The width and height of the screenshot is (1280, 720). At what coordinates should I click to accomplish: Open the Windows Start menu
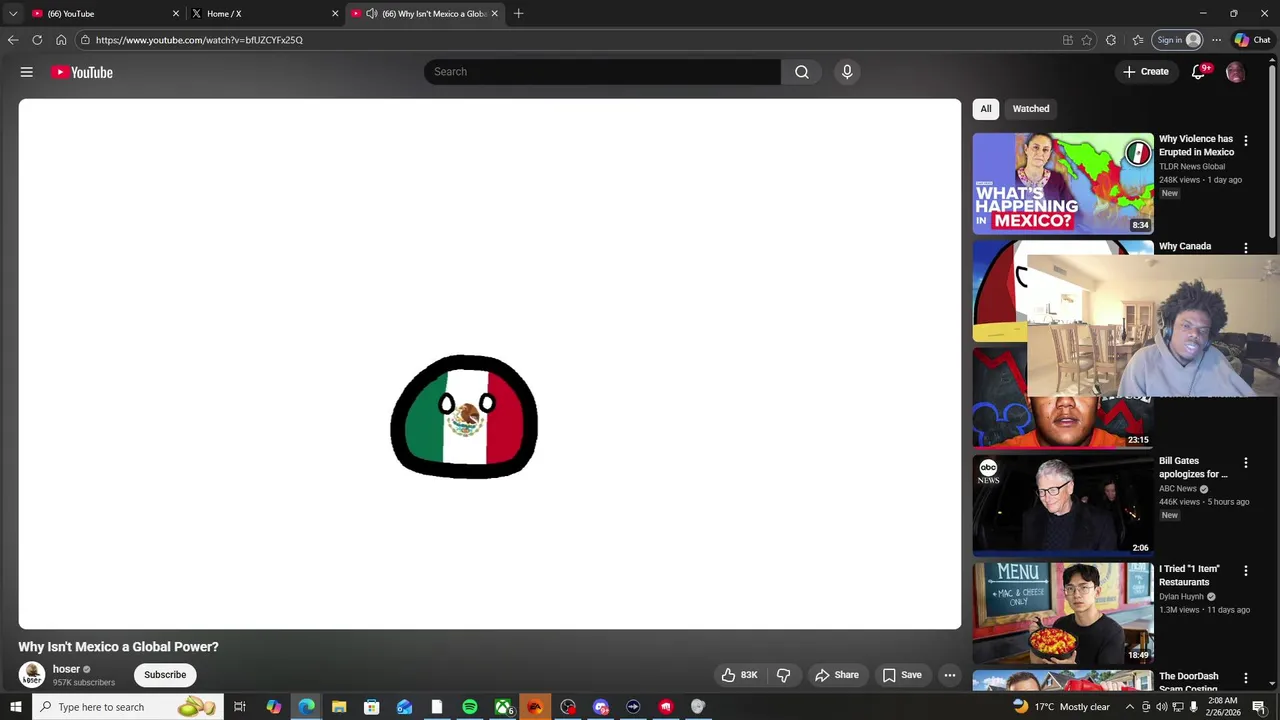tap(15, 707)
